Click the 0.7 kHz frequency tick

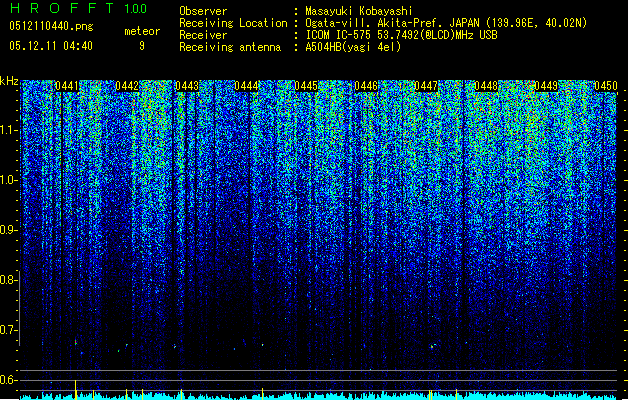(x=9, y=330)
